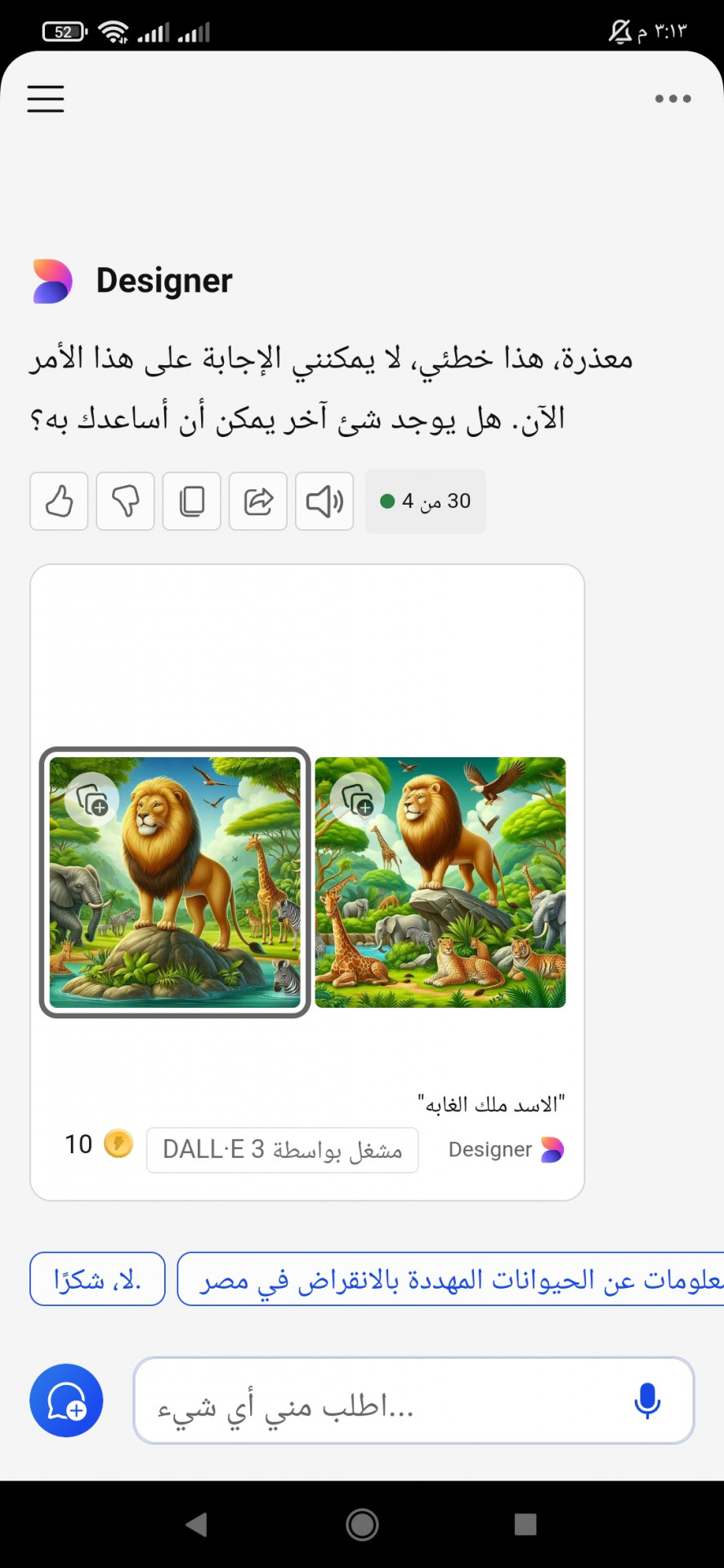Tap the 4 of 30 response counter
This screenshot has height=1568, width=724.
(425, 501)
